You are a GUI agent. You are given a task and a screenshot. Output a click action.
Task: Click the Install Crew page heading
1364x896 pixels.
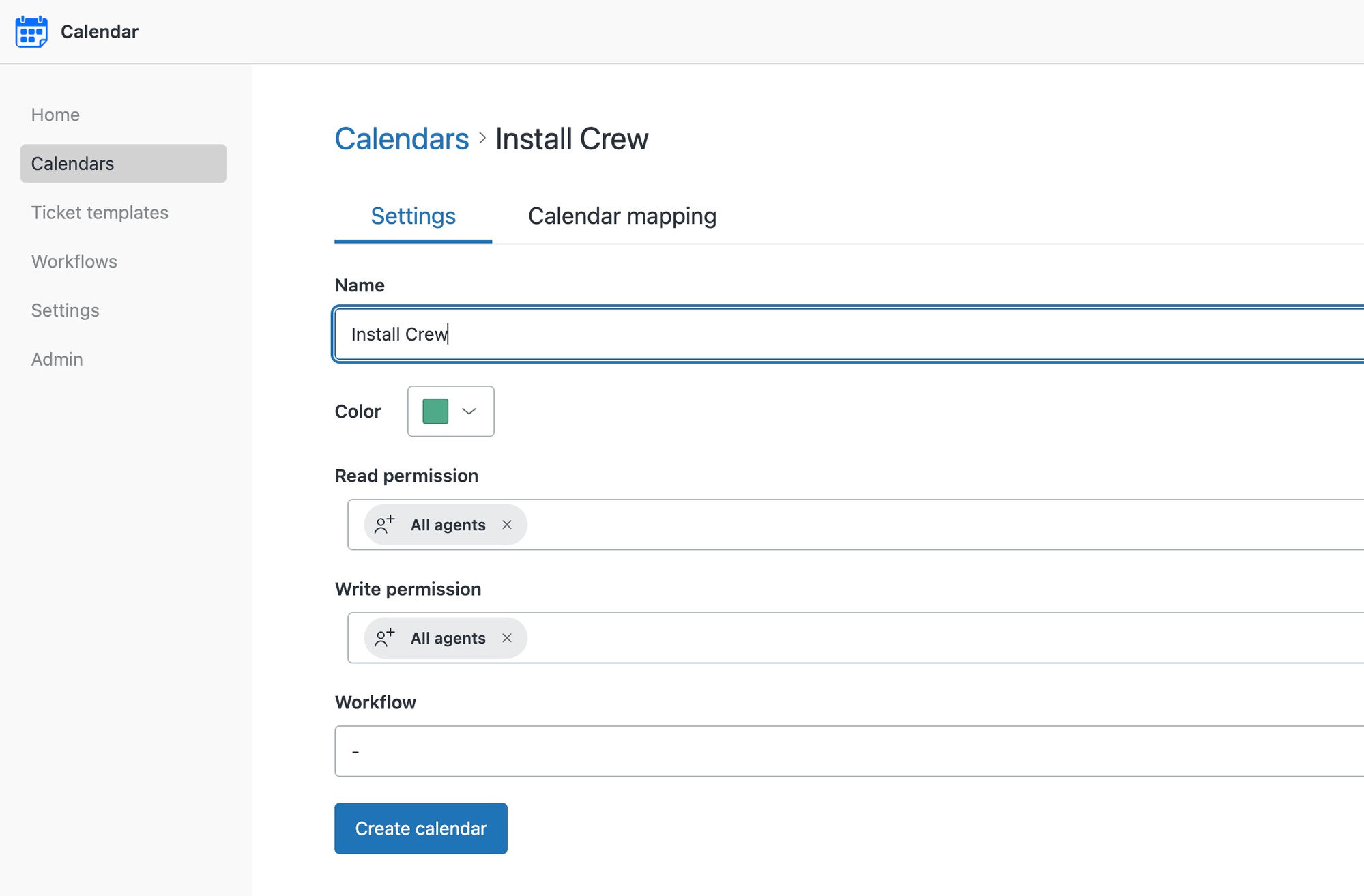(572, 139)
